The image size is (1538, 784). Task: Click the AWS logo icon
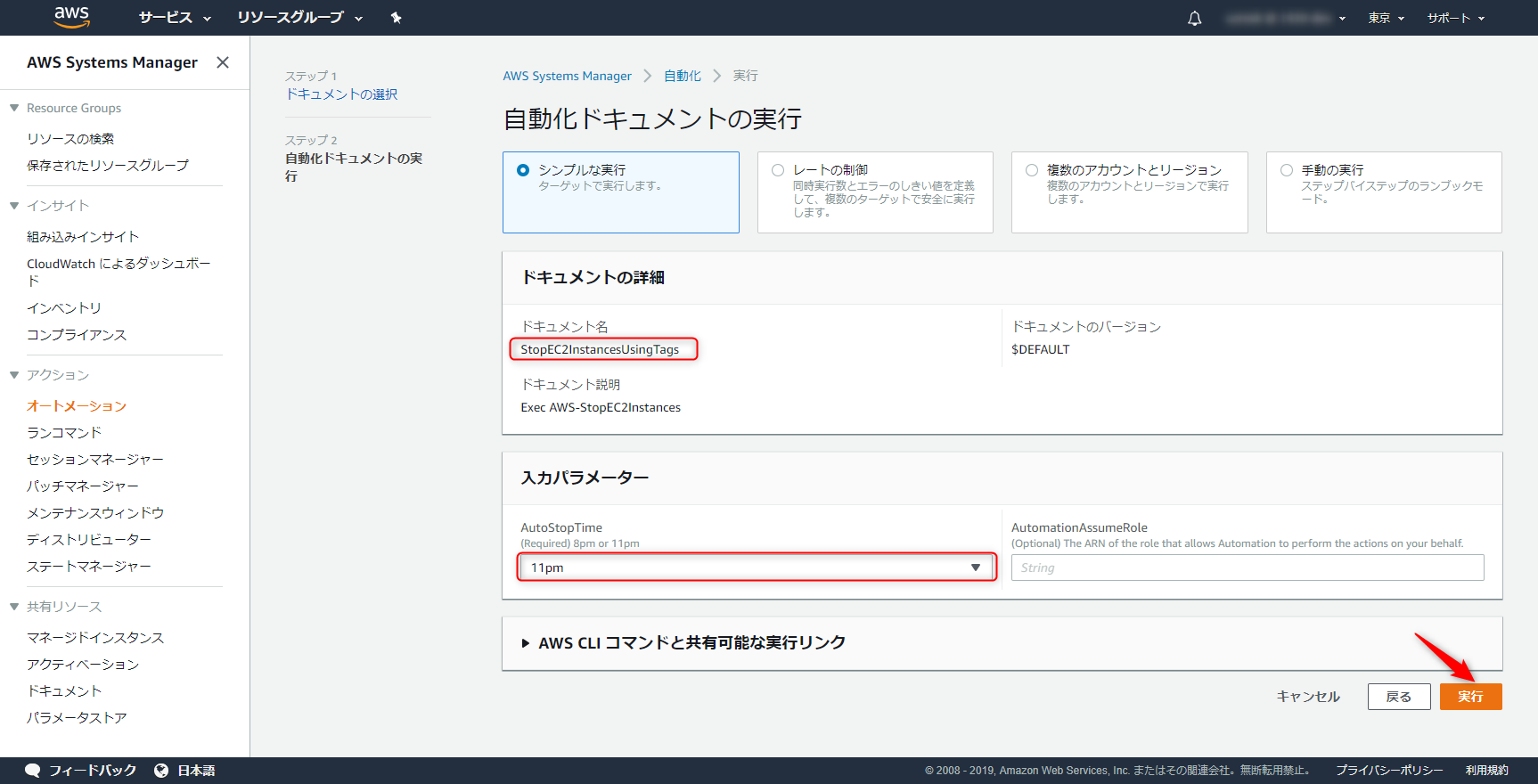point(71,17)
